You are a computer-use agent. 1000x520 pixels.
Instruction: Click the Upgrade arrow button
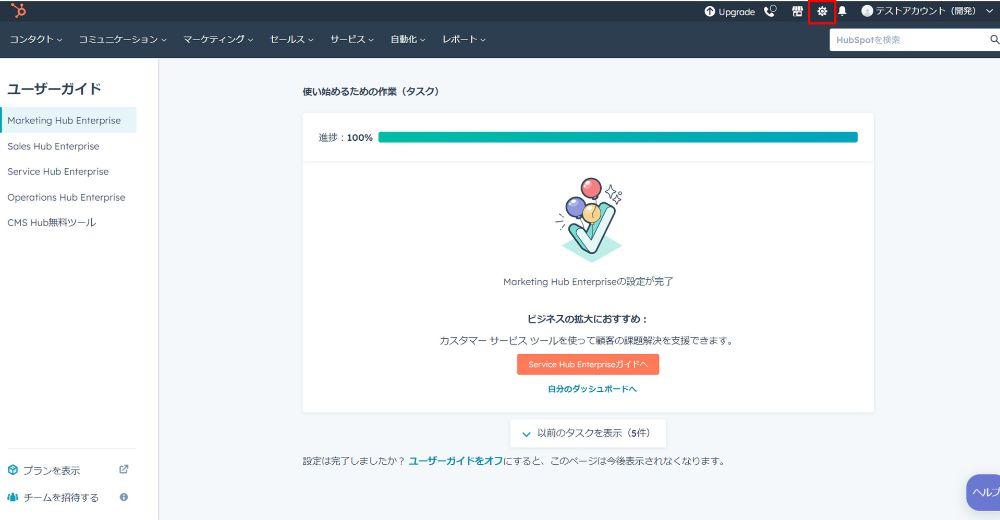click(x=730, y=11)
